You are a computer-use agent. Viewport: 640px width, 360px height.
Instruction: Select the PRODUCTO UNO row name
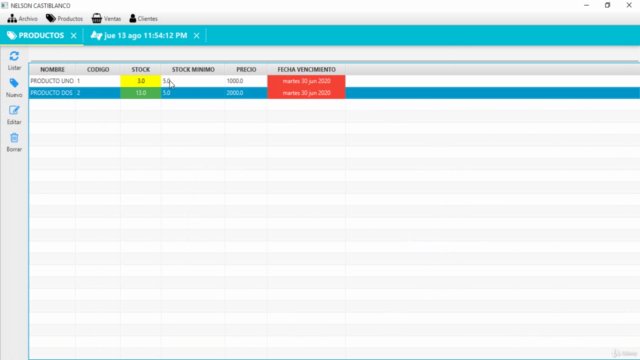point(52,81)
